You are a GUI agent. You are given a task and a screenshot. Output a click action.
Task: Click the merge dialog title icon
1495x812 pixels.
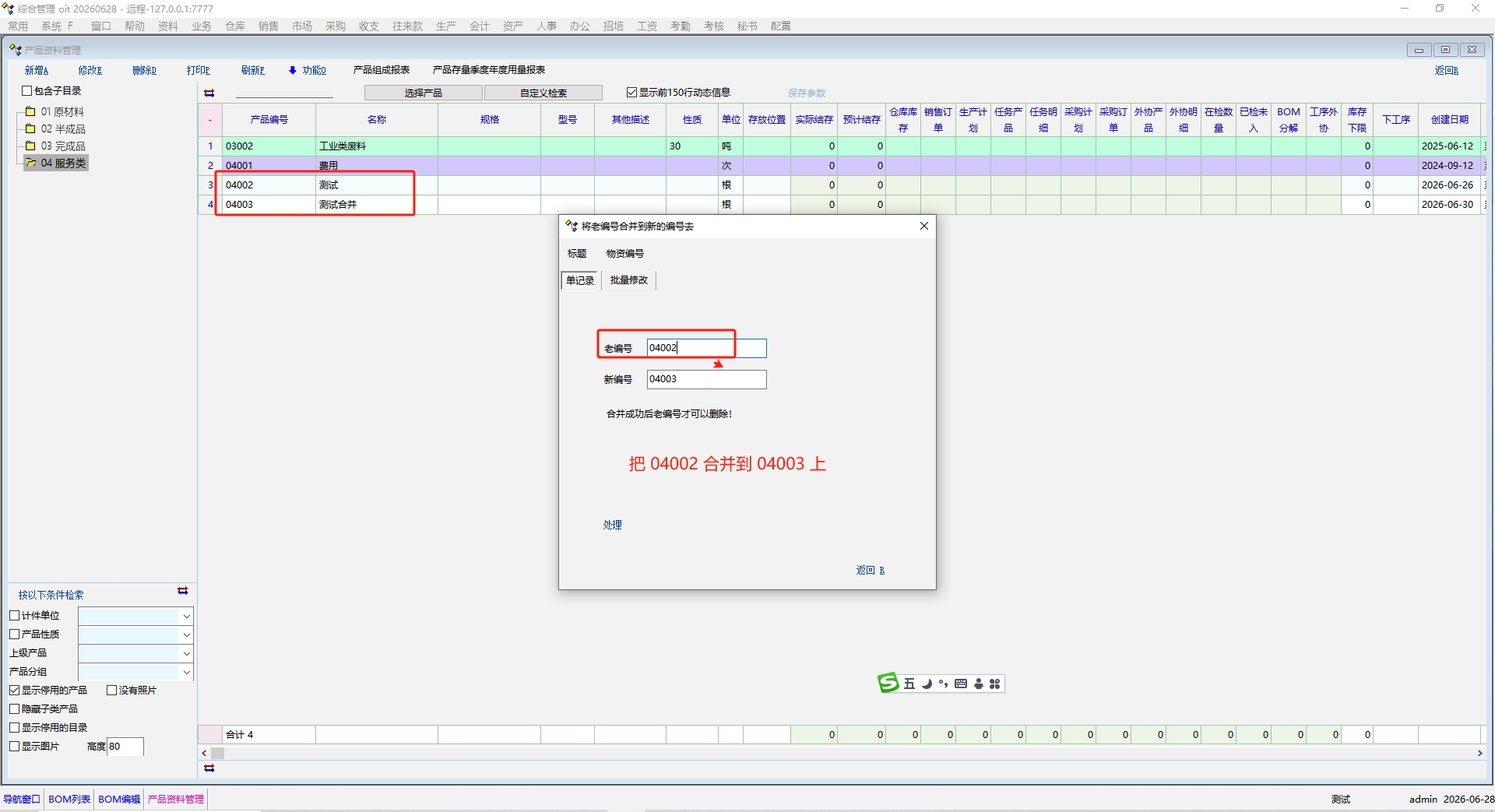pyautogui.click(x=572, y=226)
